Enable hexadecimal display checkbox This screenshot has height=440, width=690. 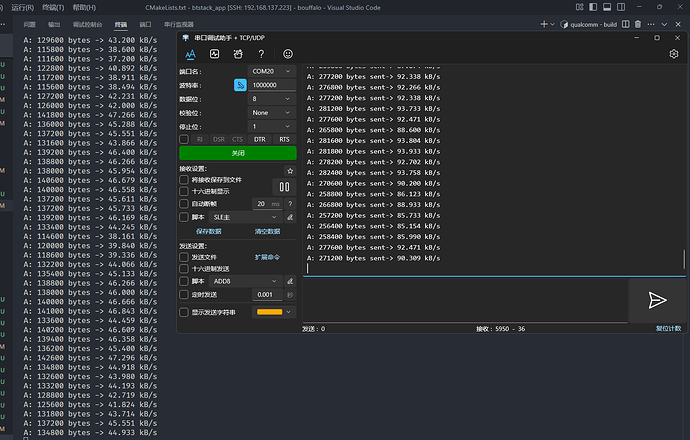tap(184, 191)
